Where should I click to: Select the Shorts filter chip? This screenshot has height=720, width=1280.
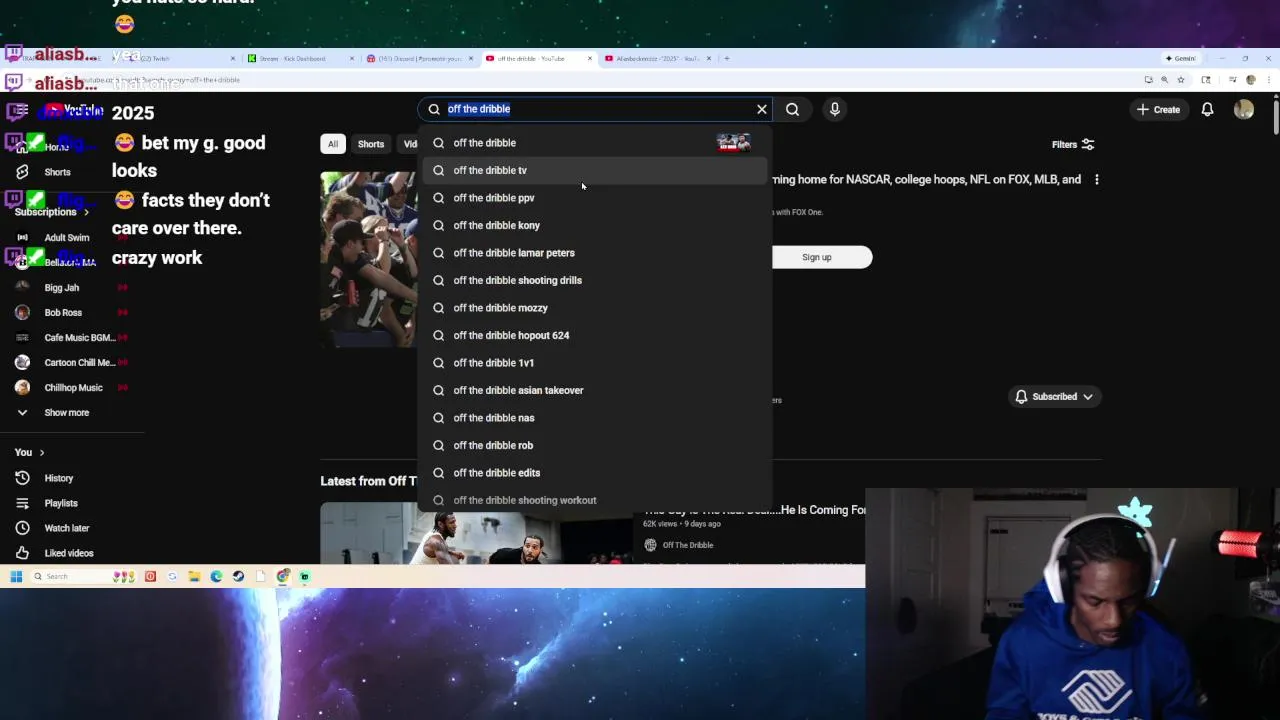[x=371, y=144]
